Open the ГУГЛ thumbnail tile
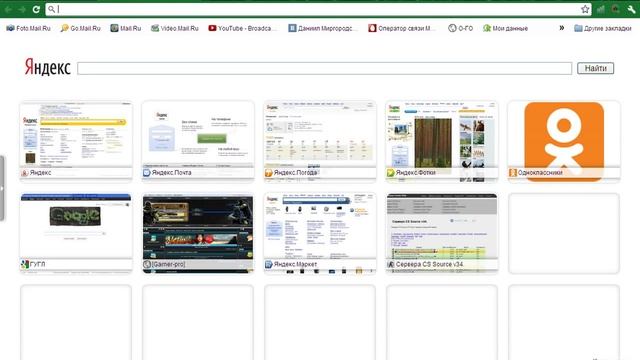The image size is (640, 360). point(76,233)
